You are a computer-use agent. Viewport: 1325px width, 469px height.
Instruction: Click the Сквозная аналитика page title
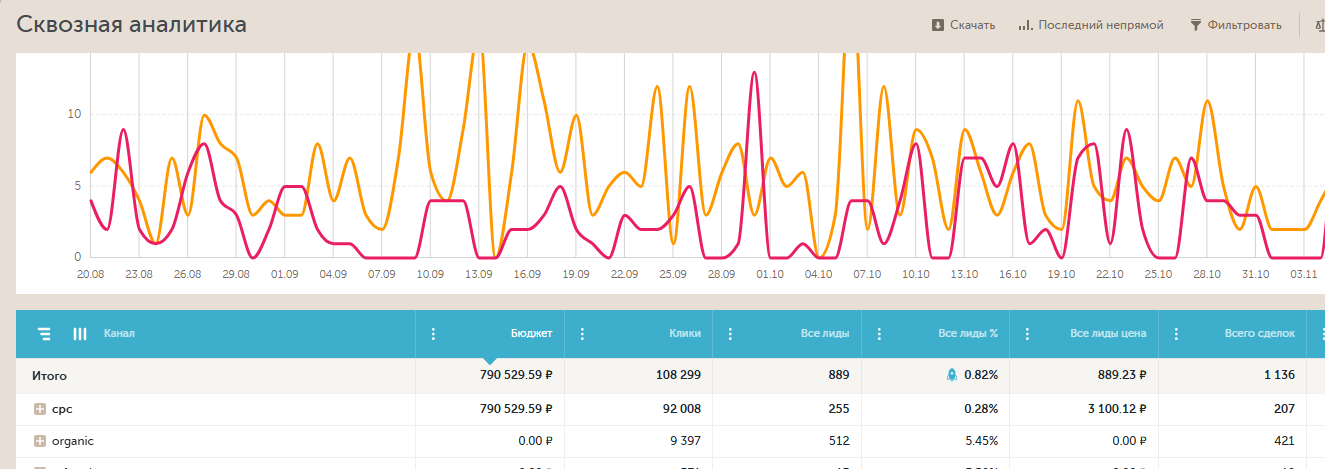(131, 25)
